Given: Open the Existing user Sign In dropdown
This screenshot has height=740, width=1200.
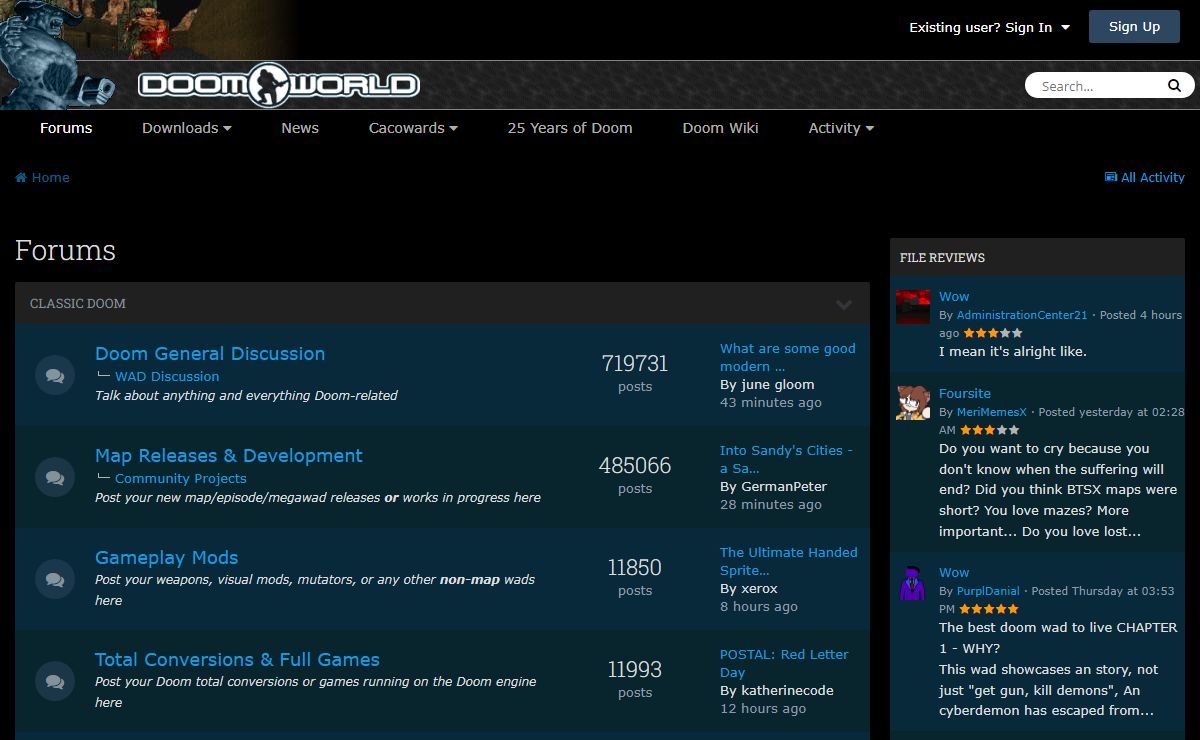Looking at the screenshot, I should pyautogui.click(x=989, y=27).
